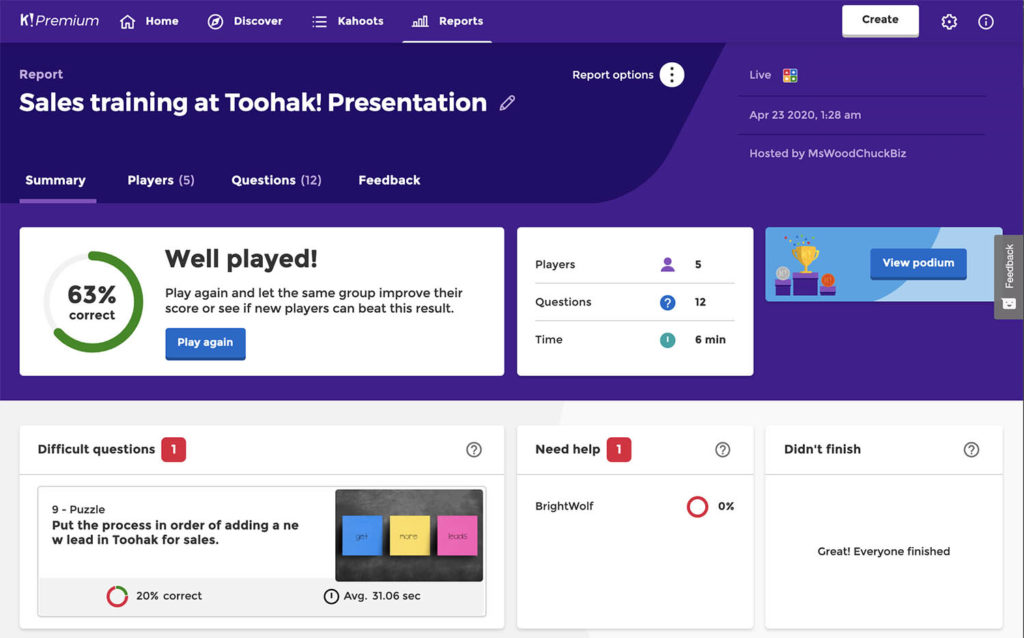Click the Discover compass icon
The height and width of the screenshot is (638, 1024).
pyautogui.click(x=213, y=20)
